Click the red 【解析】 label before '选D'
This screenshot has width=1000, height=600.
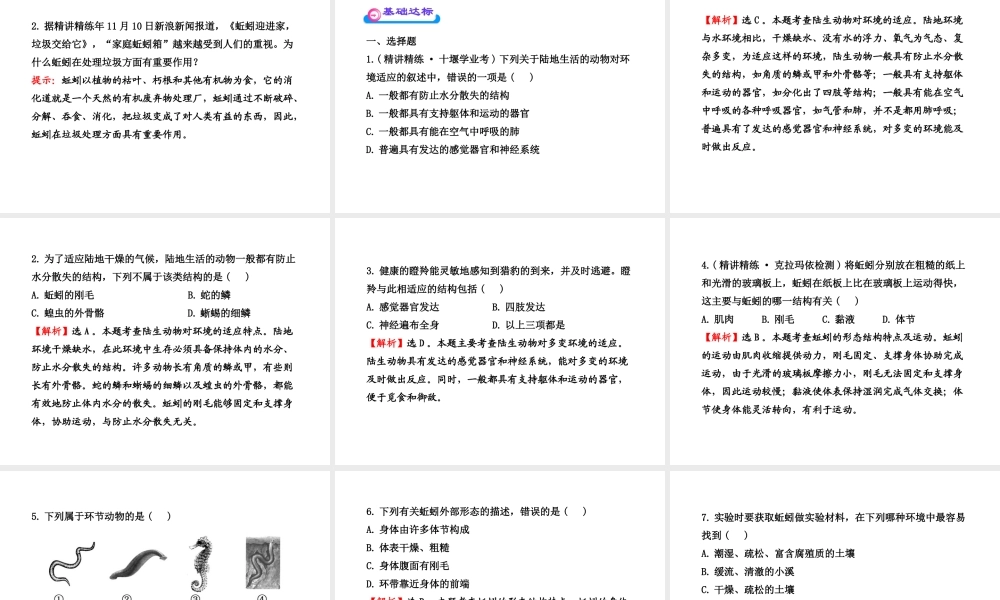point(385,343)
